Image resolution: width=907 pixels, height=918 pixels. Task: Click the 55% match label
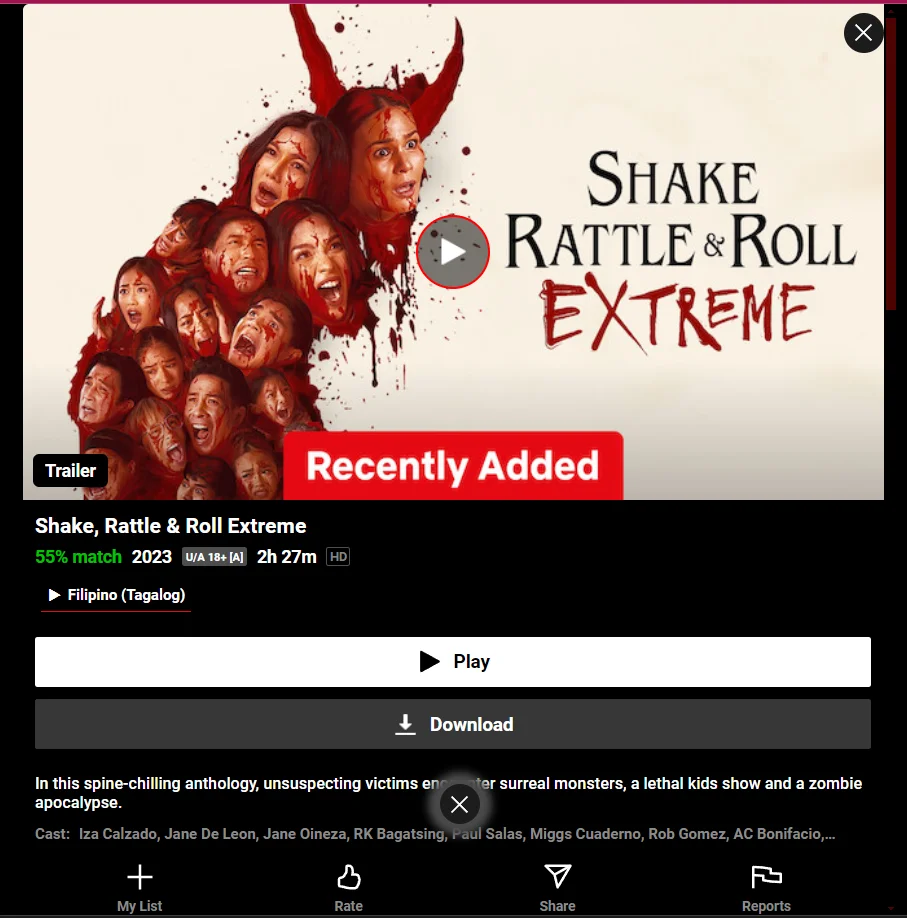pos(78,557)
